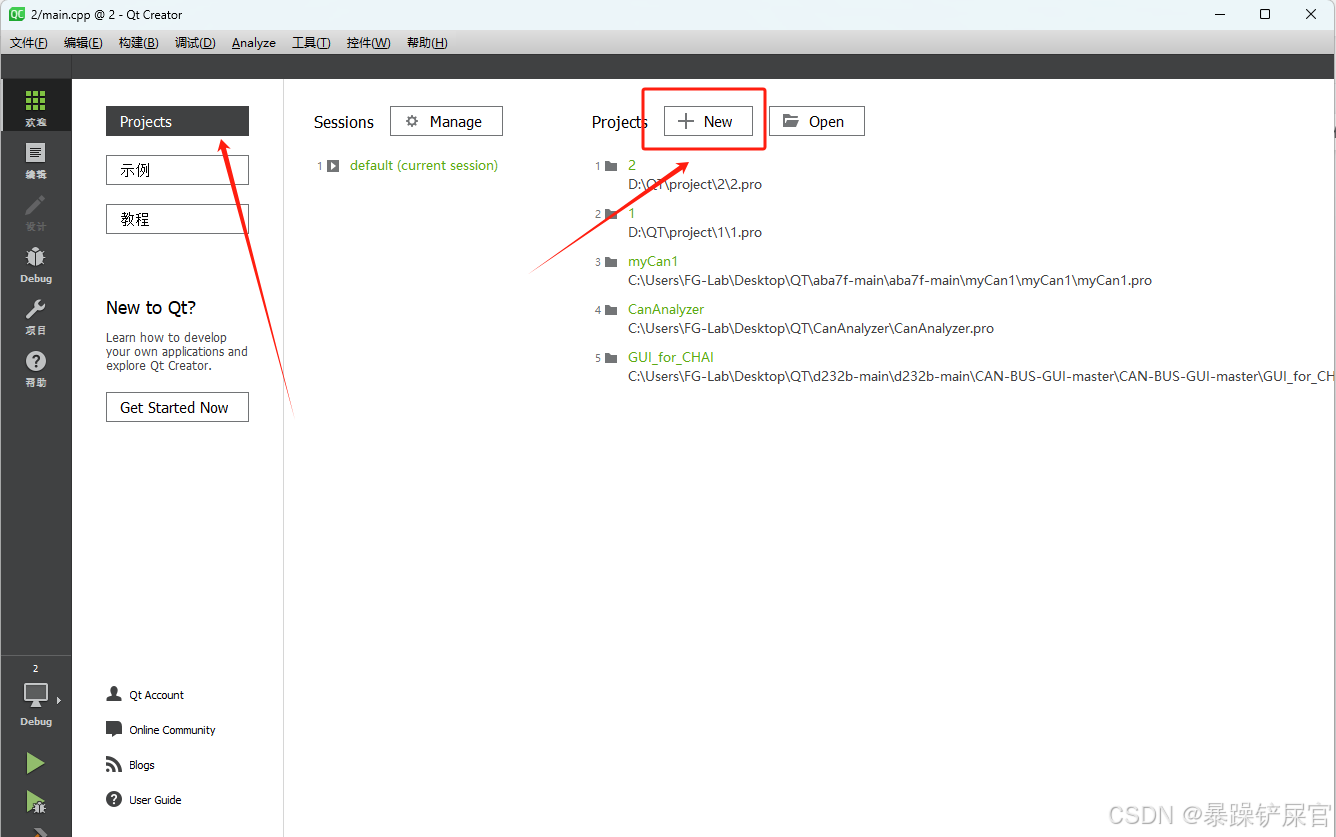Screen dimensions: 1336x837
Task: Click the Qt Account link text
Action: [157, 695]
